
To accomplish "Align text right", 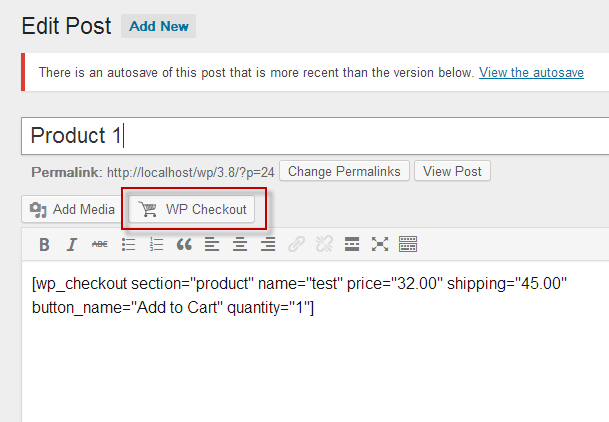I will pyautogui.click(x=268, y=245).
